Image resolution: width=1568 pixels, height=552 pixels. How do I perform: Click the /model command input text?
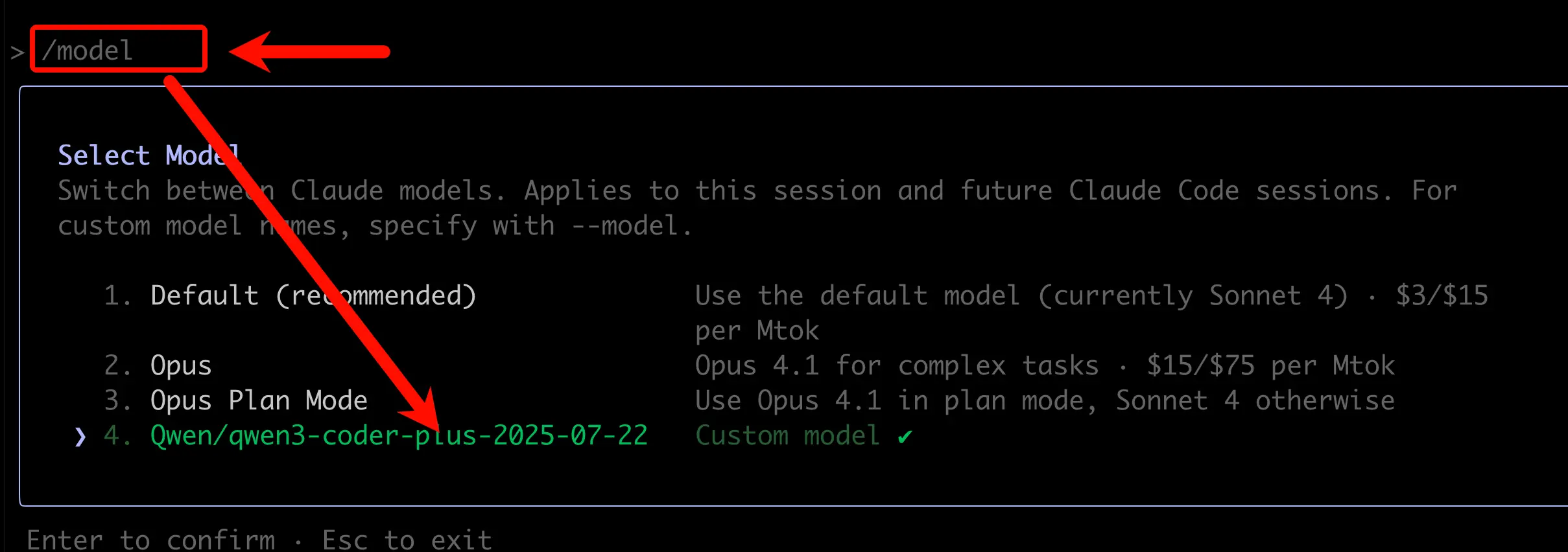pyautogui.click(x=88, y=51)
